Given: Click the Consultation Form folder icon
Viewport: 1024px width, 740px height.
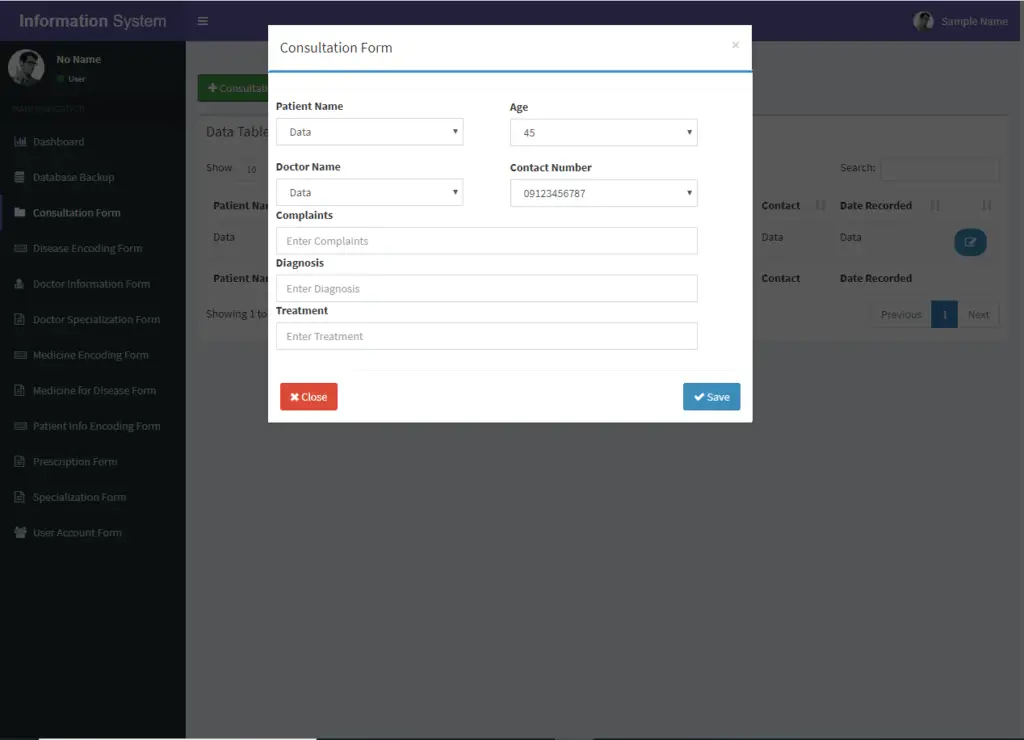Looking at the screenshot, I should (x=20, y=212).
